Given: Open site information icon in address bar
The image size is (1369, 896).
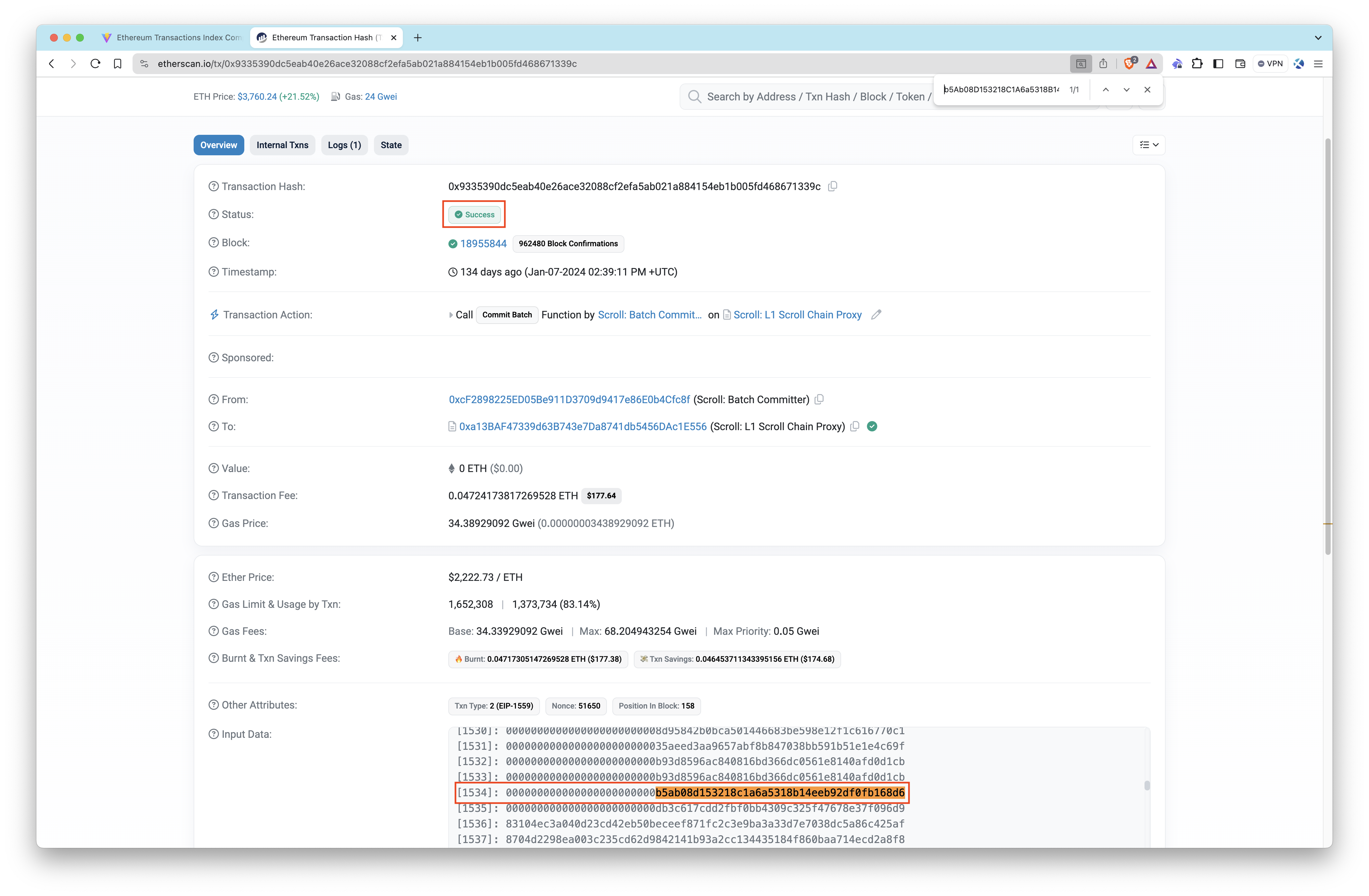Looking at the screenshot, I should tap(144, 64).
